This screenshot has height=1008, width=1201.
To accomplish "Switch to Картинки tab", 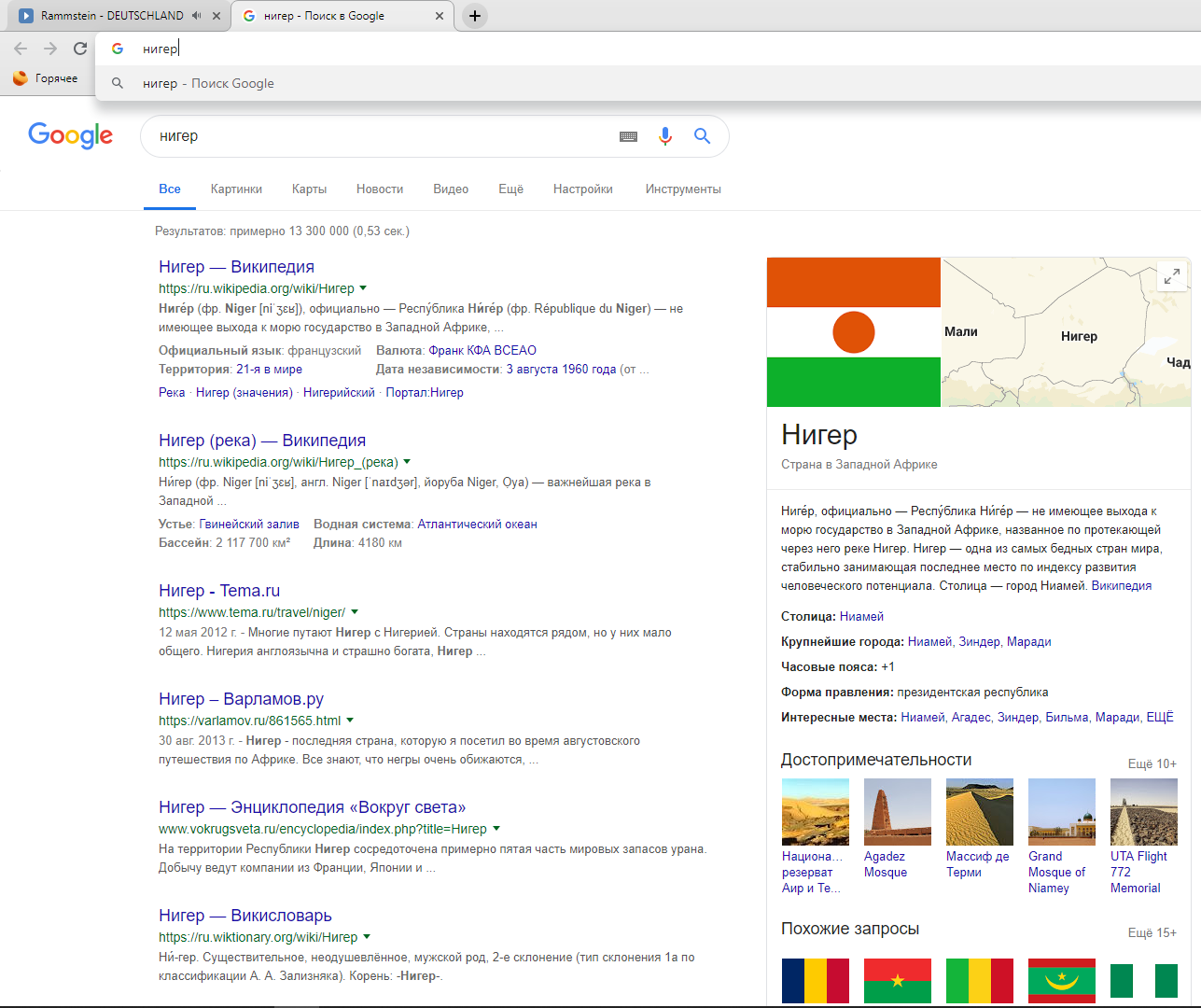I will point(236,189).
